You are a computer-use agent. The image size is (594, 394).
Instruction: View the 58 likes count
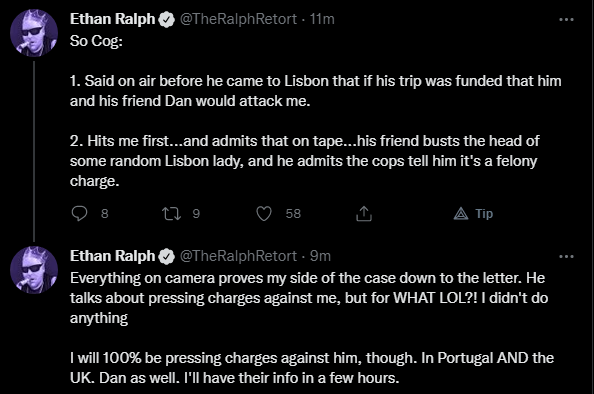point(293,214)
